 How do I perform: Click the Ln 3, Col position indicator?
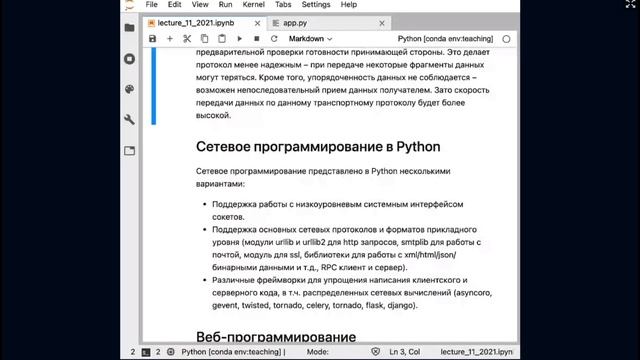pos(404,352)
